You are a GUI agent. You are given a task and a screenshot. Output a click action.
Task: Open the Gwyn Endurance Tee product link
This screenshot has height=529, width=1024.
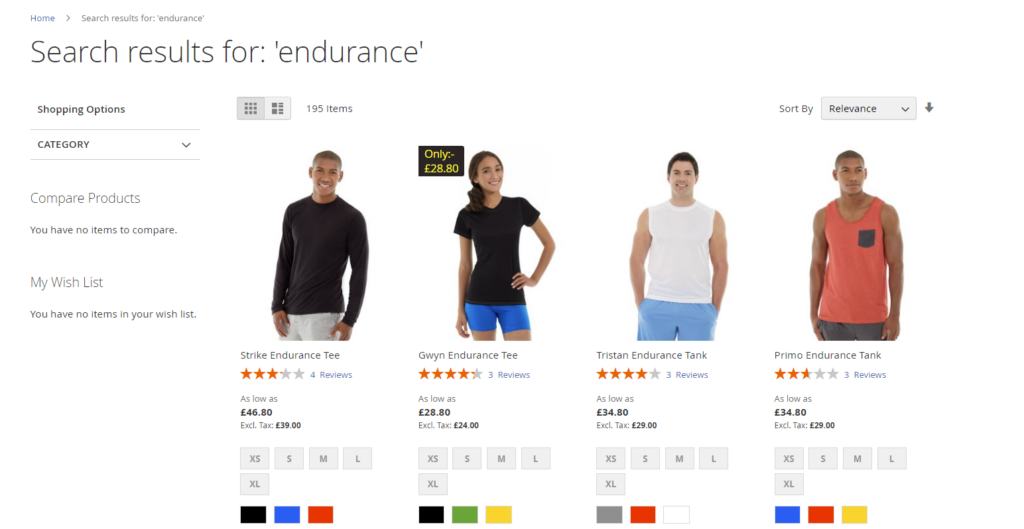pos(468,355)
